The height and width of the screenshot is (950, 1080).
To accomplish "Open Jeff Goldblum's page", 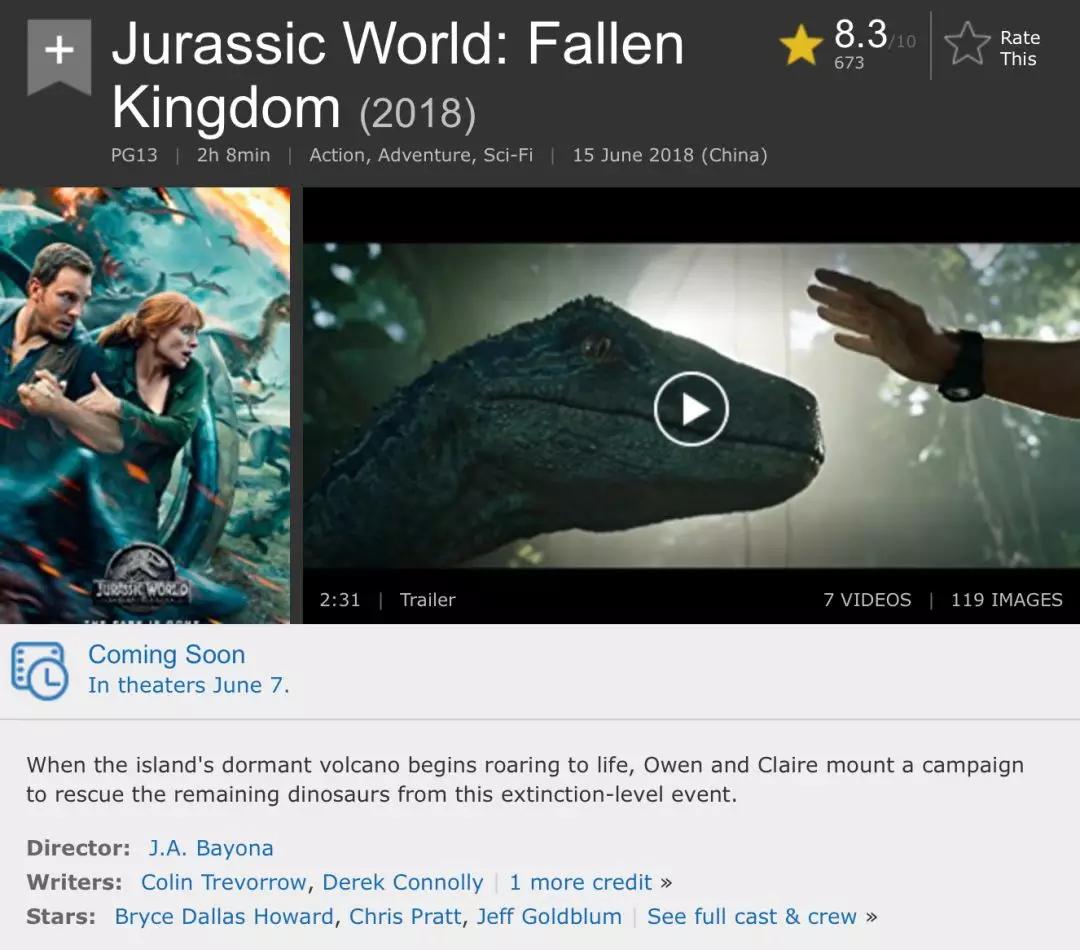I will tap(549, 917).
